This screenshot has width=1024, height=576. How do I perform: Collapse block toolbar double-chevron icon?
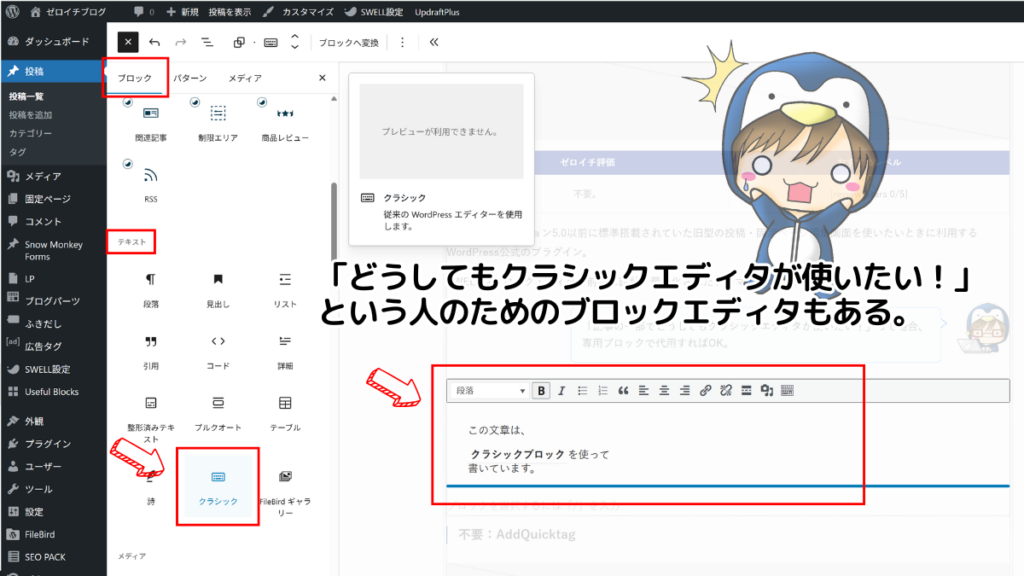point(434,42)
